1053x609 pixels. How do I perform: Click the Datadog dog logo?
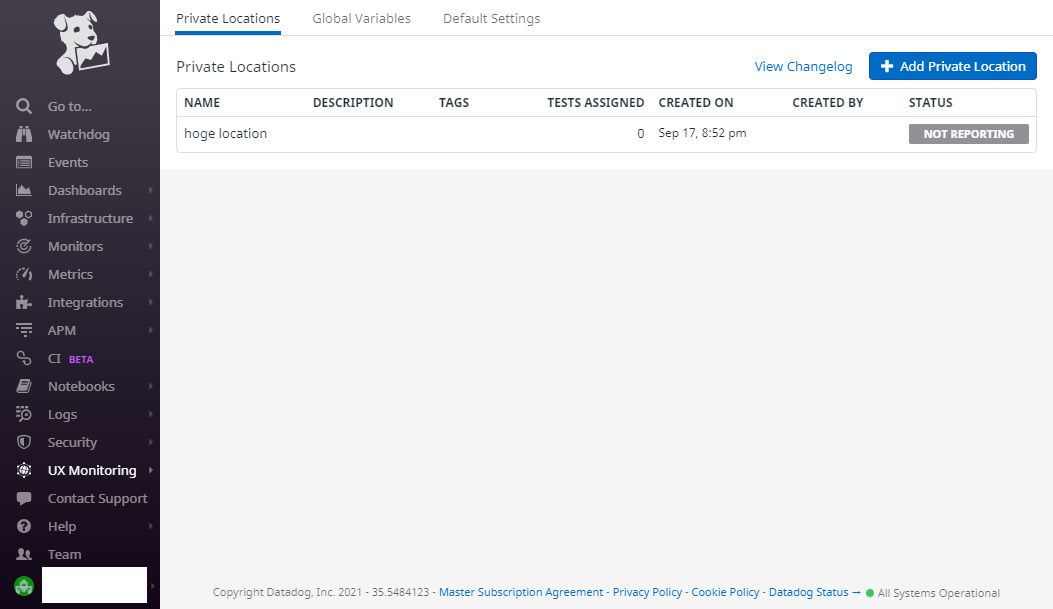coord(81,42)
